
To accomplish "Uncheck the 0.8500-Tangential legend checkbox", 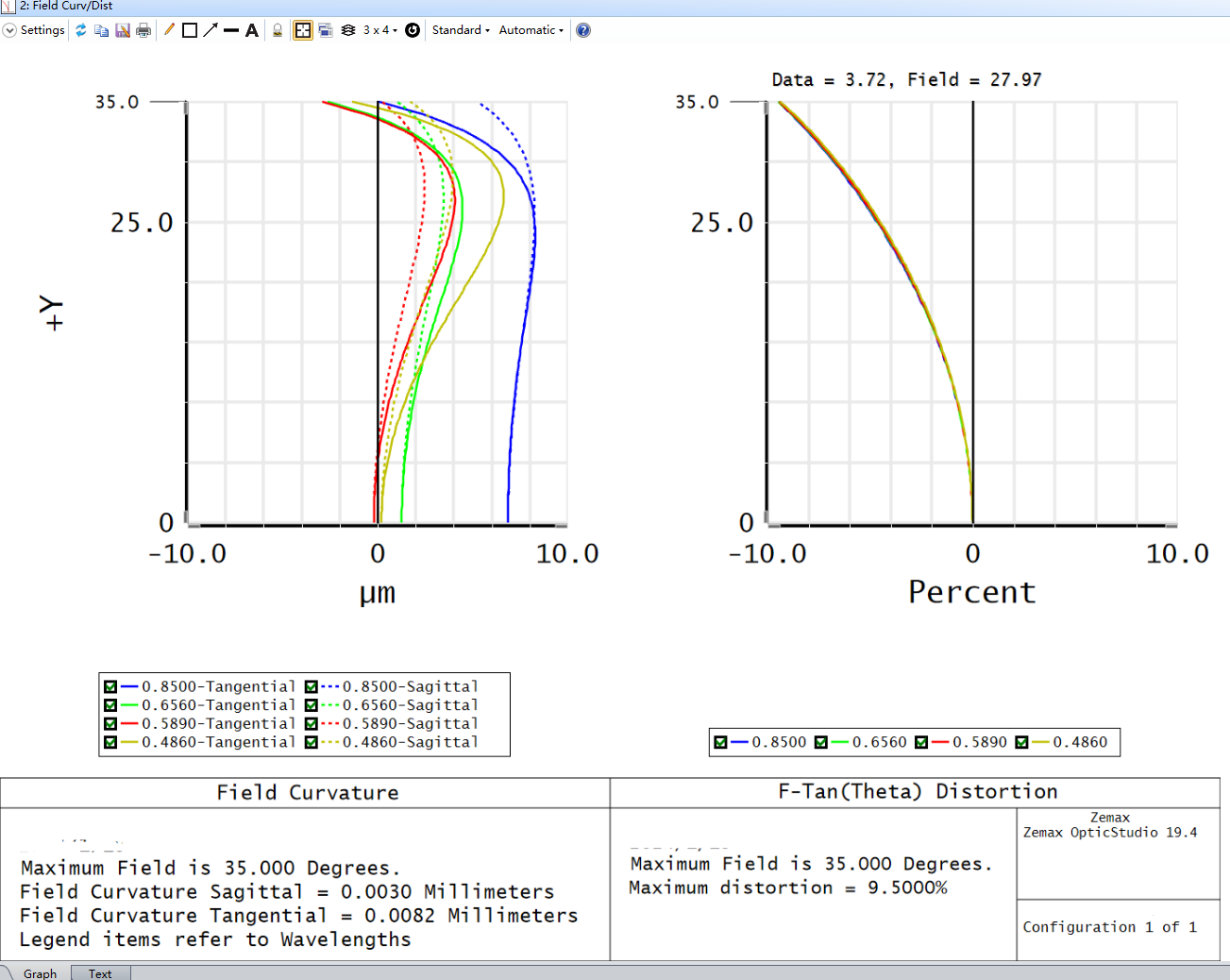I will (x=110, y=686).
